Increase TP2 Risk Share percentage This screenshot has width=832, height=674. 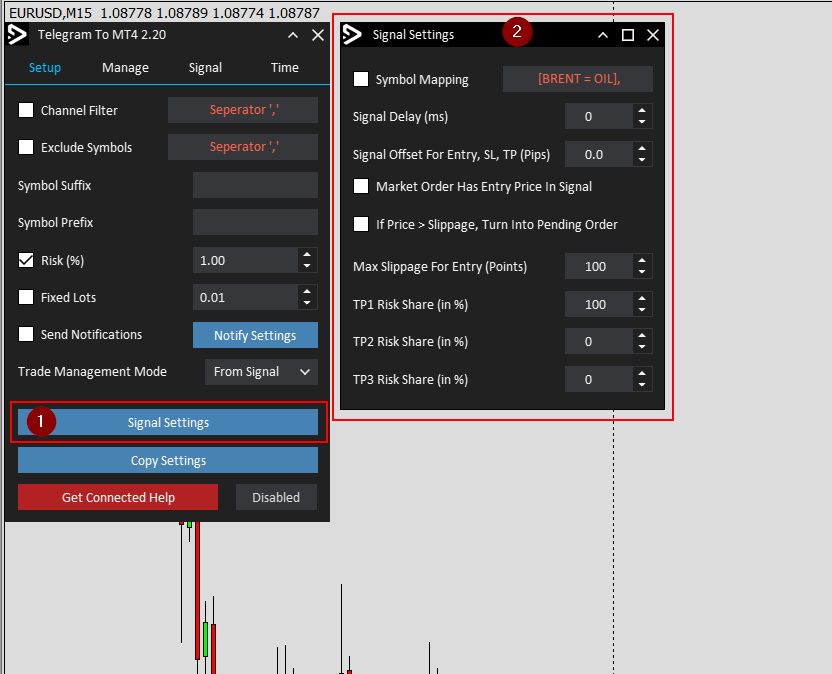tap(642, 335)
